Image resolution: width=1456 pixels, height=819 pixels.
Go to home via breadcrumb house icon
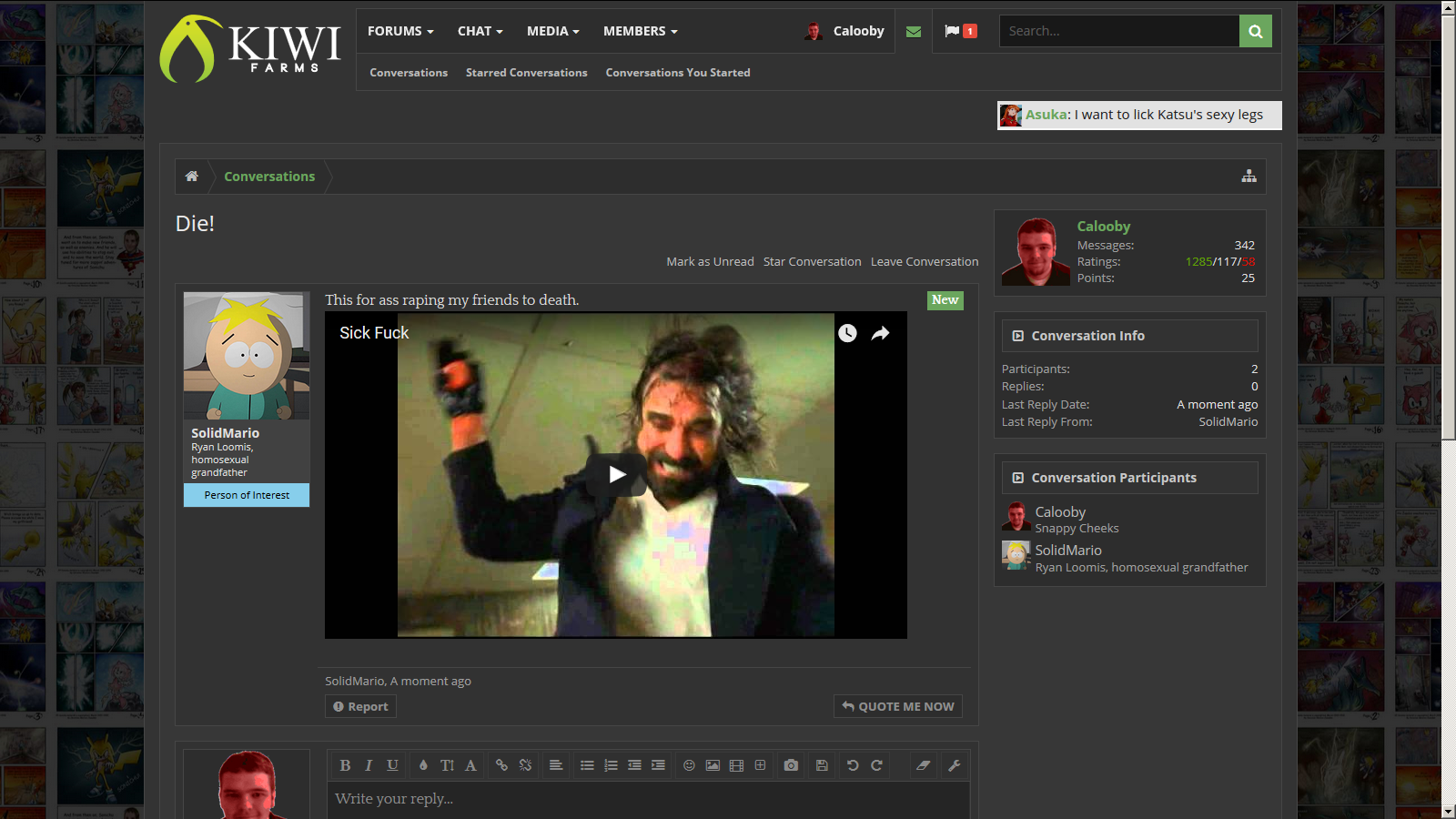pyautogui.click(x=192, y=177)
